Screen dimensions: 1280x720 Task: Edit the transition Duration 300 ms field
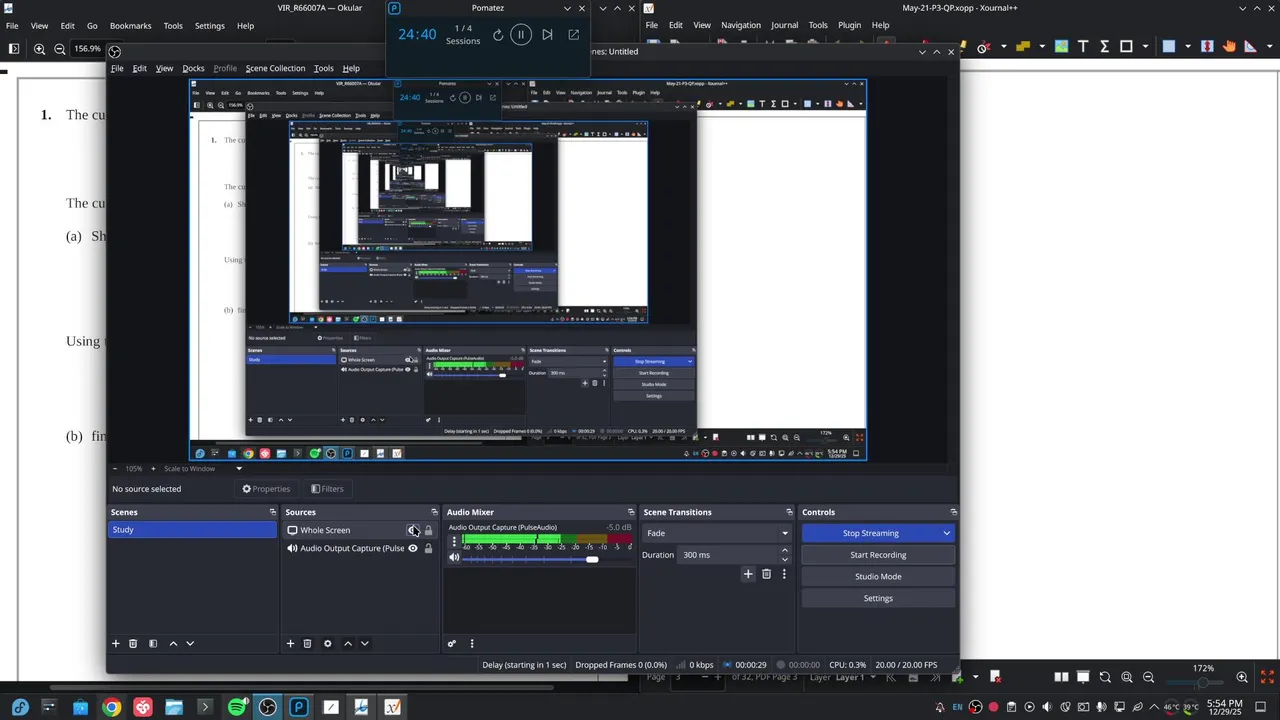point(728,555)
